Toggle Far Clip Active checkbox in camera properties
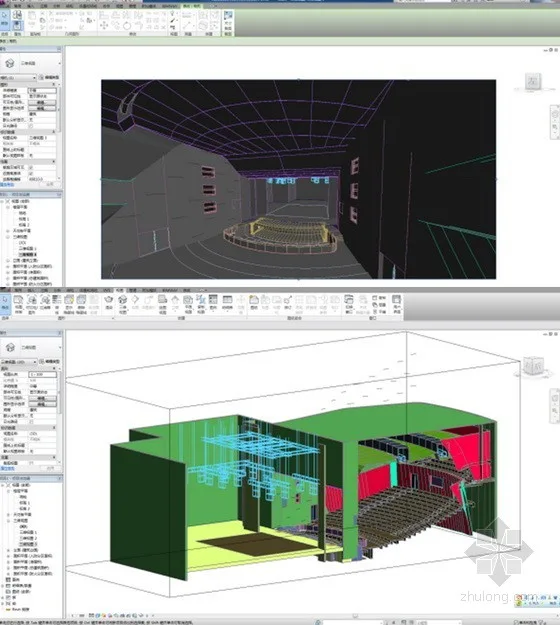Screen dimensions: 560x625 point(31,173)
